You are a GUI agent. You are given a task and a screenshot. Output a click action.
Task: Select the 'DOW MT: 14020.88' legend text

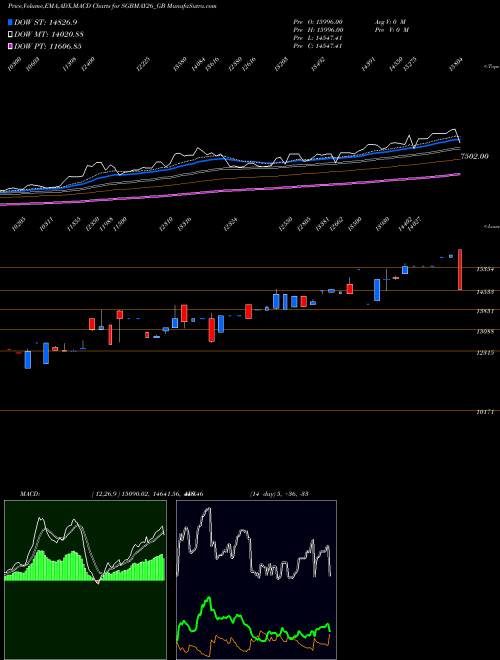point(48,34)
